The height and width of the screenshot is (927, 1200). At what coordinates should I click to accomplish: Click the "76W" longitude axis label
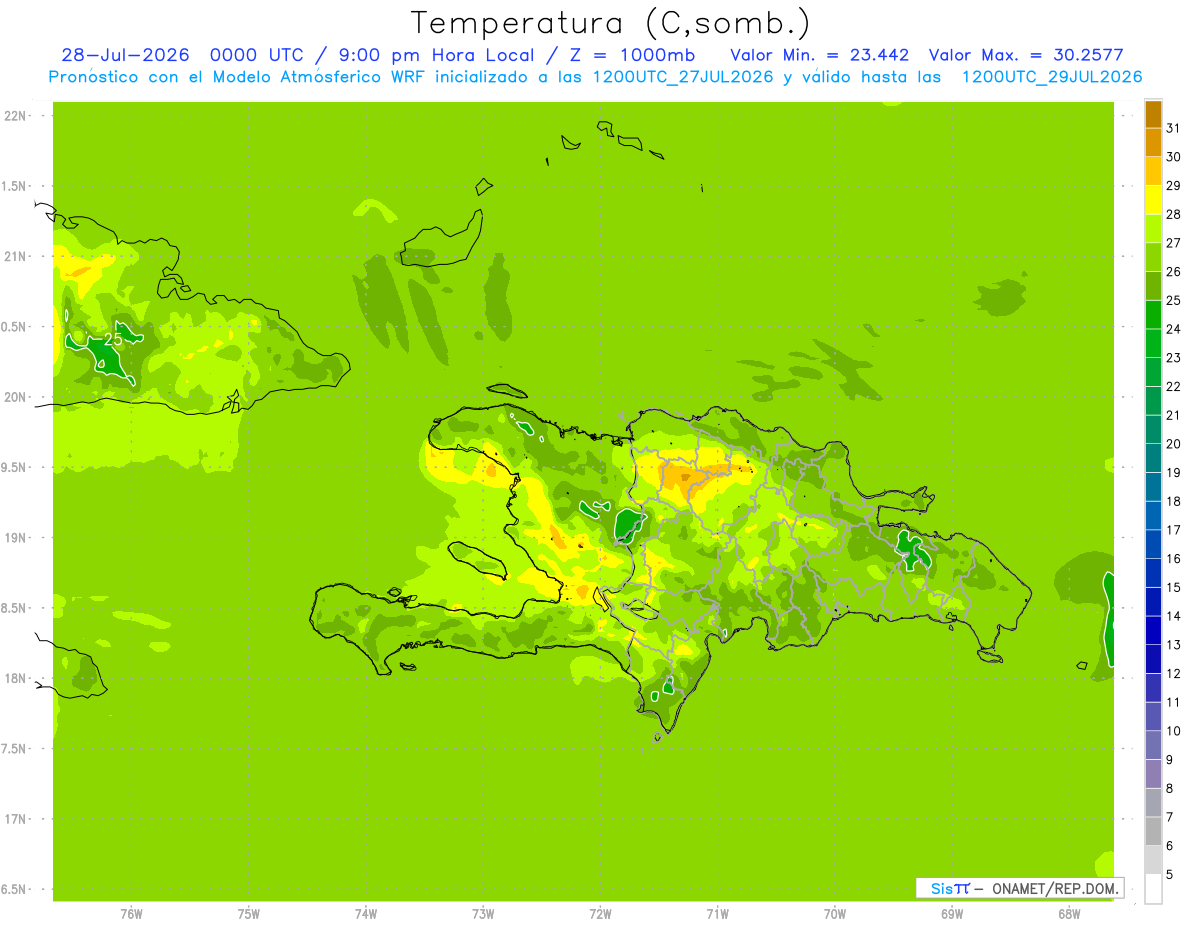point(131,913)
